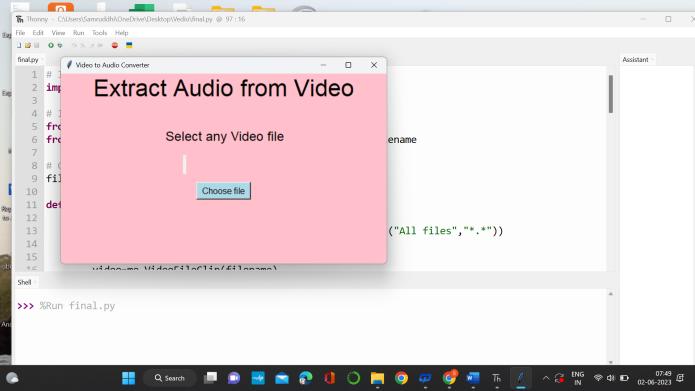Click line number 13 in the editor gutter
695x391 pixels.
click(31, 231)
